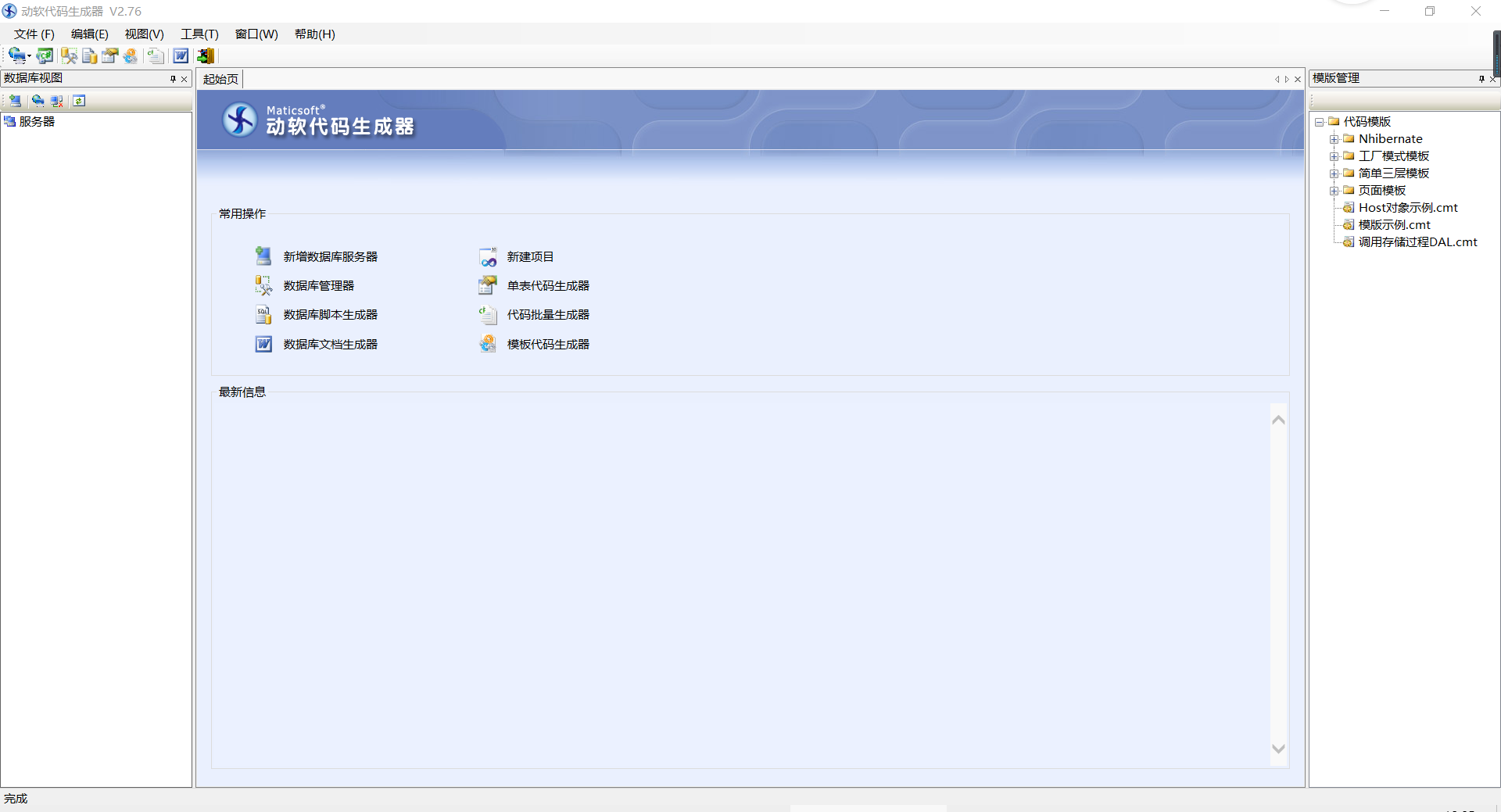Expand the 工厂模式模板 folder
This screenshot has height=812, width=1501.
1334,156
